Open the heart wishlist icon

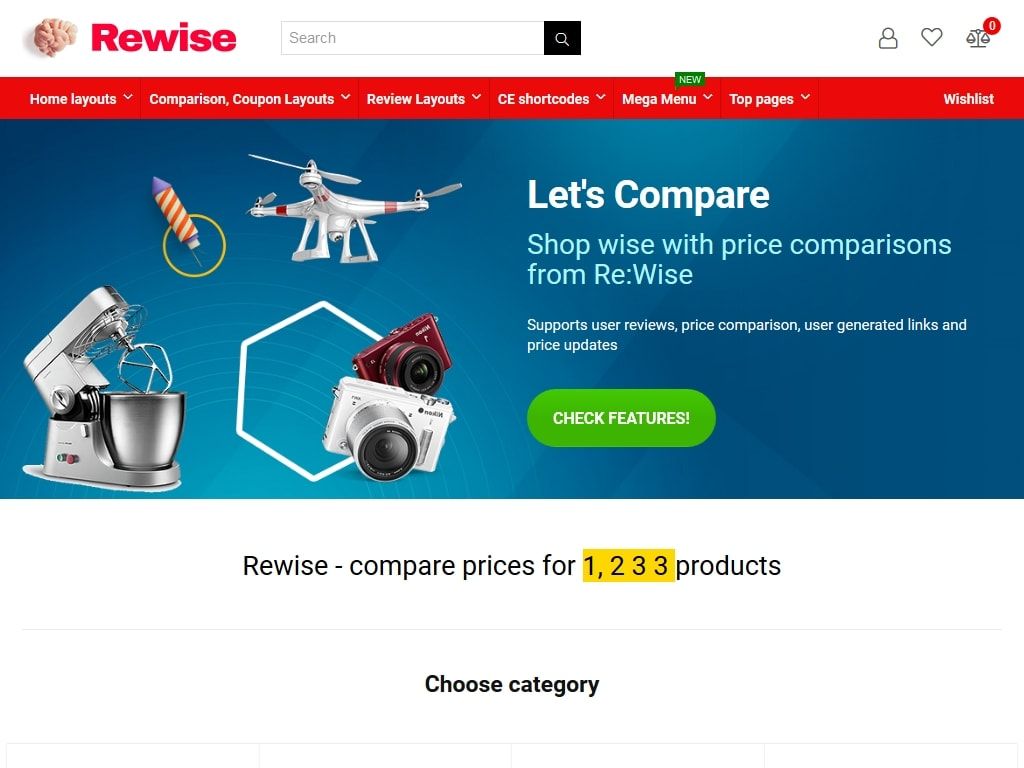[931, 37]
